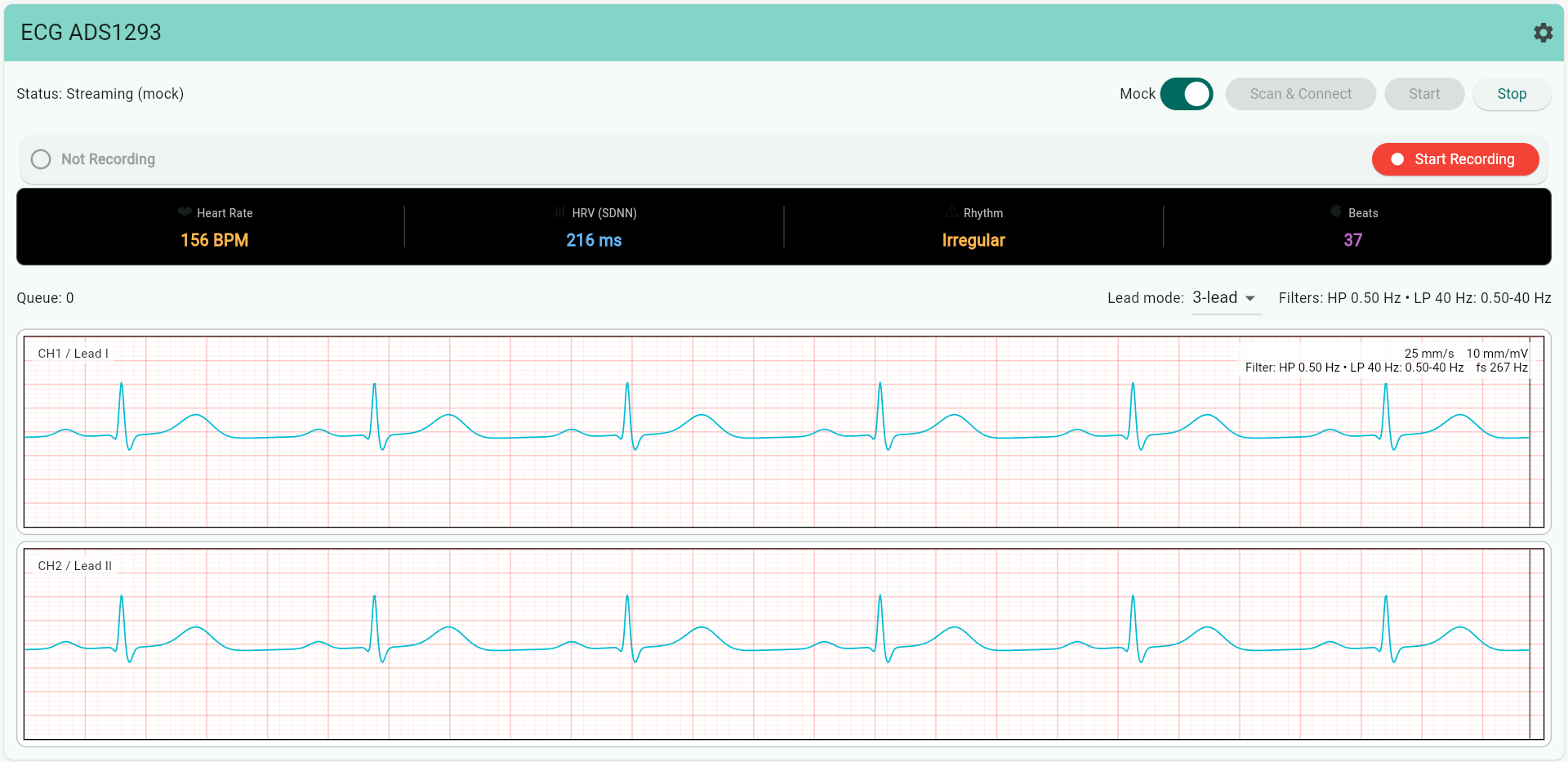
Task: Disable the Mock streaming toggle
Action: (1187, 94)
